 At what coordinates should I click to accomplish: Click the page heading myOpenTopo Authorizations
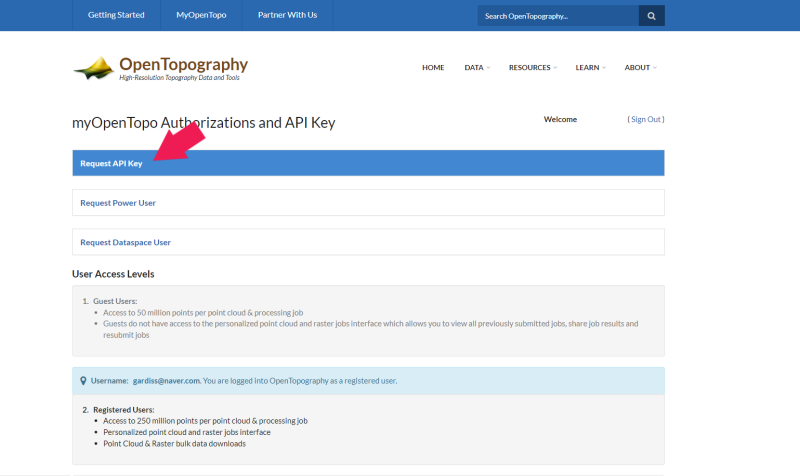[204, 122]
